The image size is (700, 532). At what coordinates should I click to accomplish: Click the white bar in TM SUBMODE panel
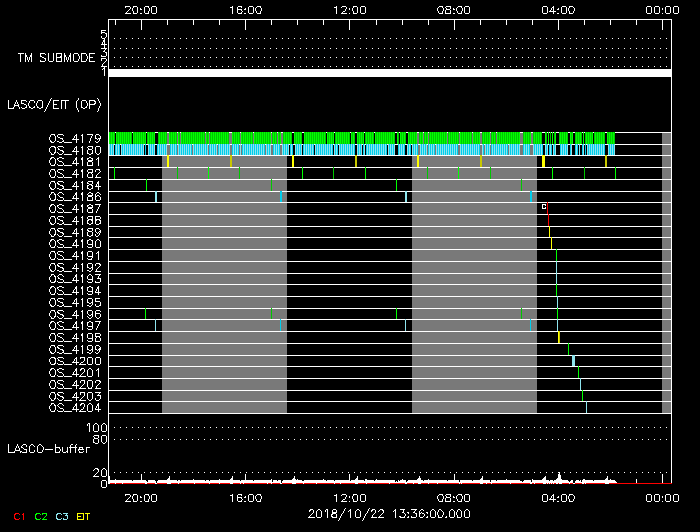point(389,73)
